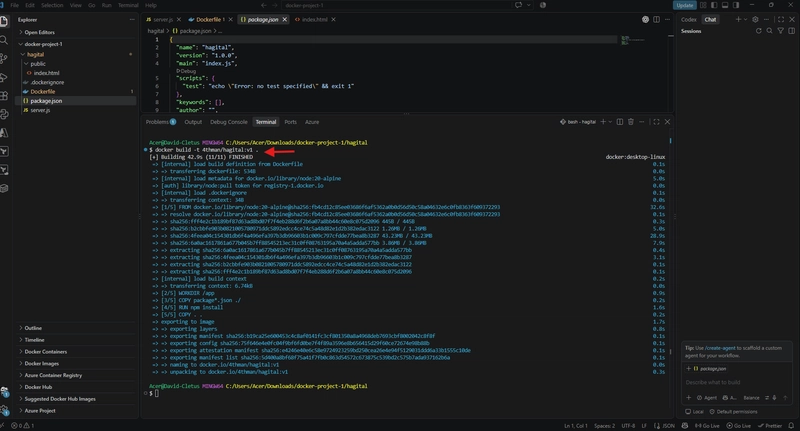
Task: Refresh the chat Sessions list
Action: click(x=759, y=31)
